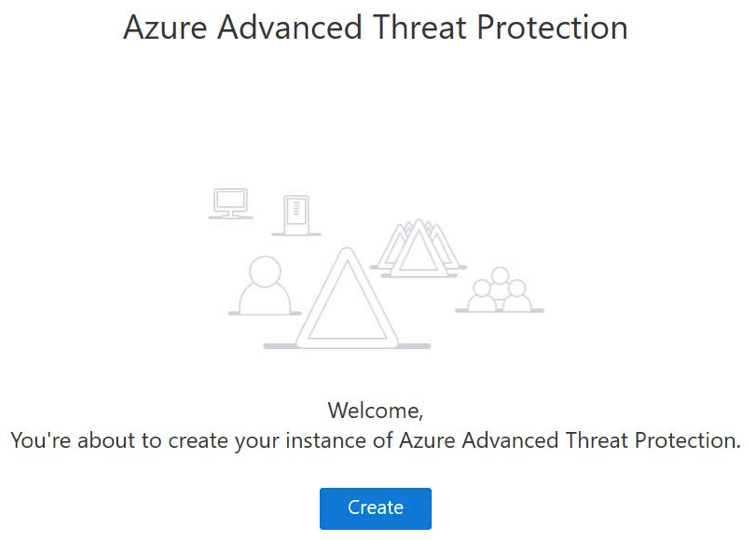
Task: Click the head of the single user silhouette
Action: [x=265, y=271]
